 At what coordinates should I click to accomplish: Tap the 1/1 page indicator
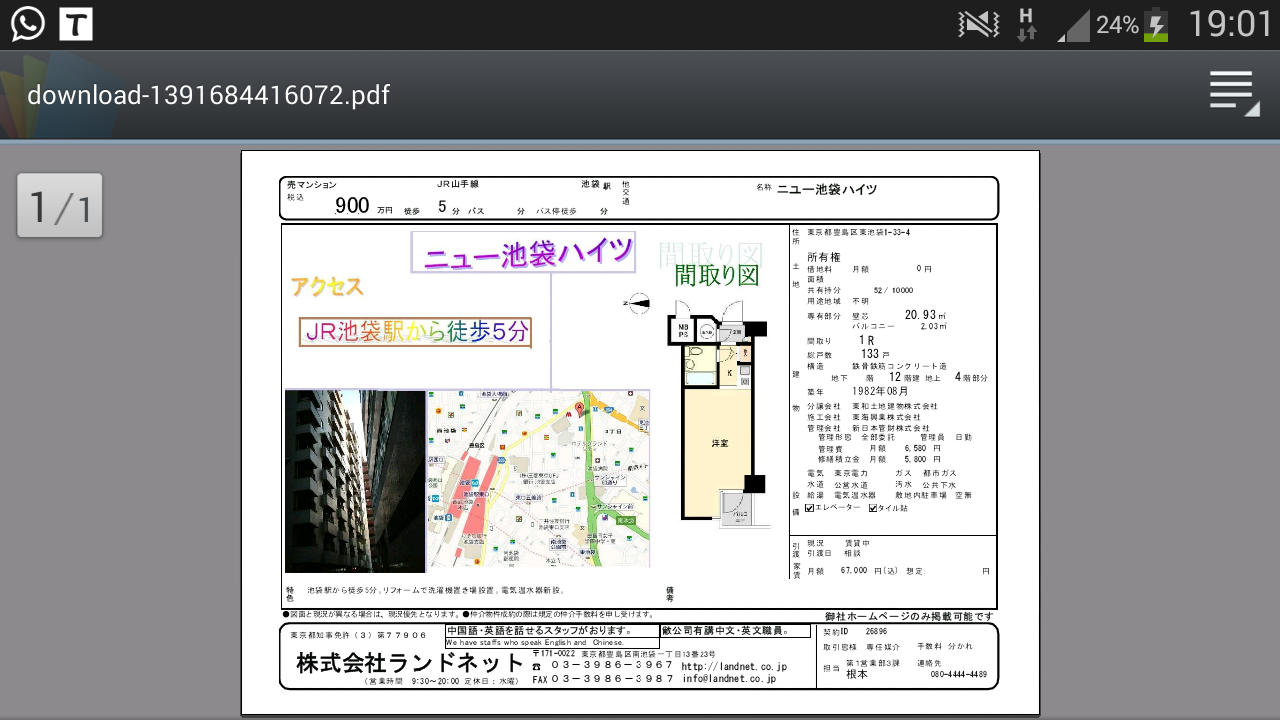click(x=60, y=206)
